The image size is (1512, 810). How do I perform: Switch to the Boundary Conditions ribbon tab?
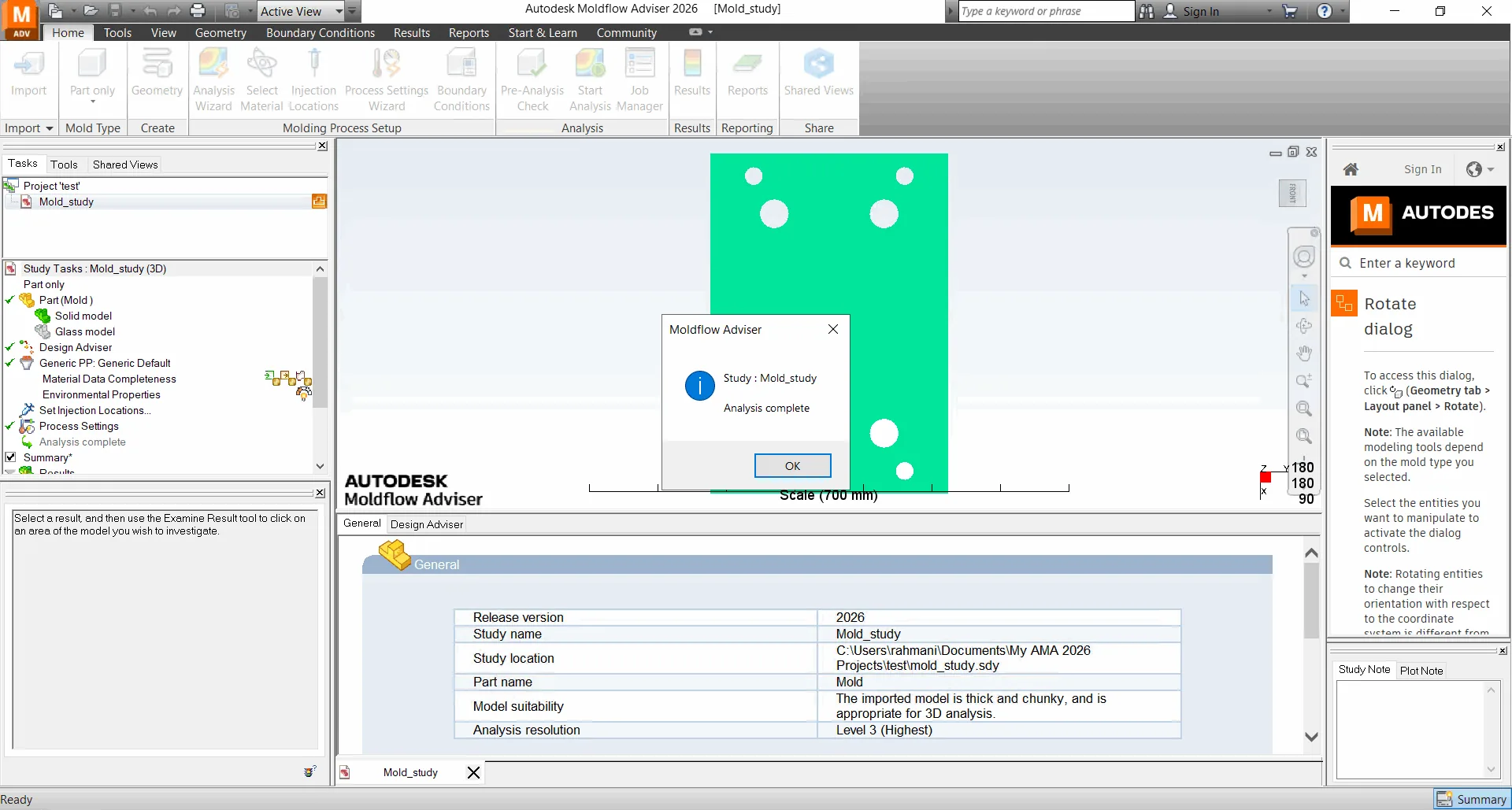pyautogui.click(x=320, y=32)
